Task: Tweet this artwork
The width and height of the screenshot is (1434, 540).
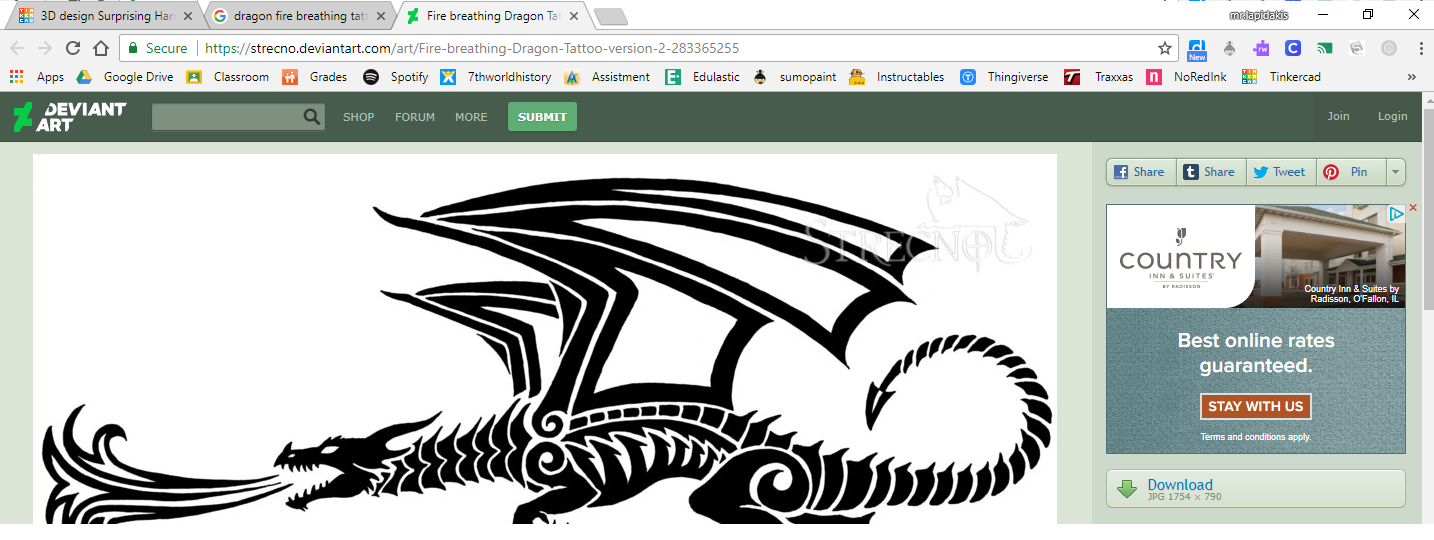Action: [1281, 172]
